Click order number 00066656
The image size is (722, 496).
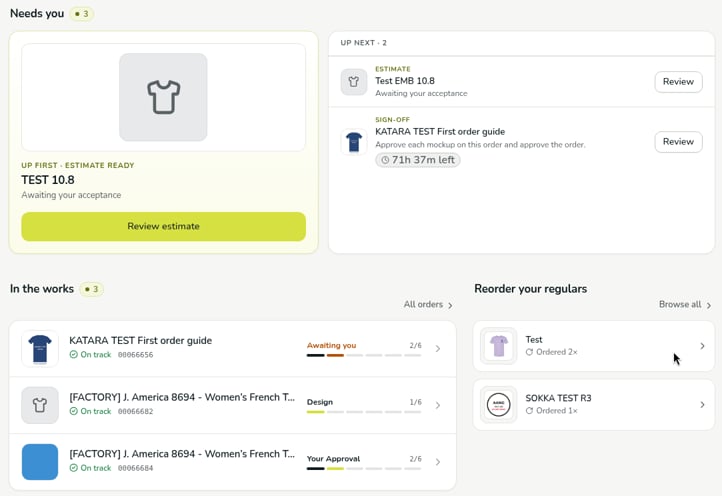(x=135, y=355)
